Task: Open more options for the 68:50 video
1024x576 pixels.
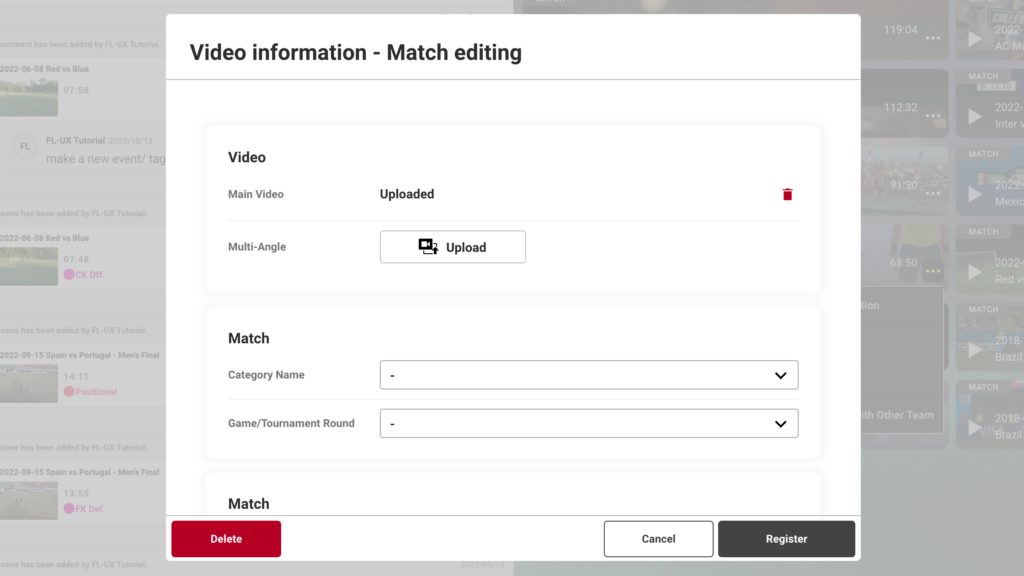Action: 933,271
